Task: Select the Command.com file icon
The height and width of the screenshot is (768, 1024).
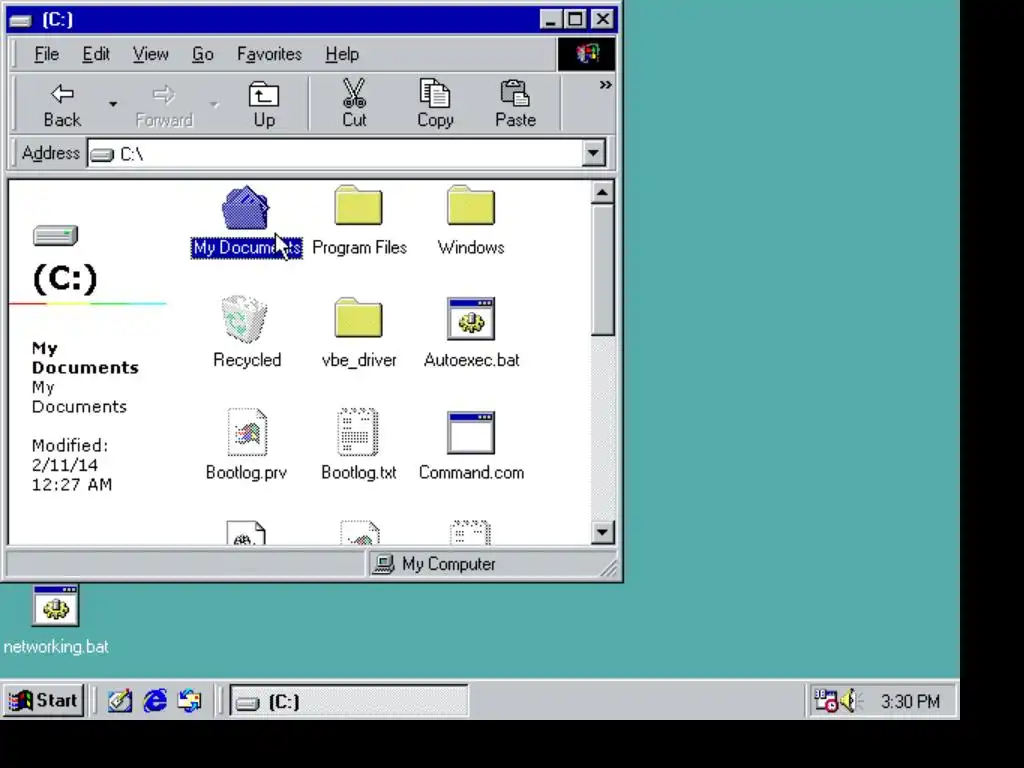Action: click(x=471, y=432)
